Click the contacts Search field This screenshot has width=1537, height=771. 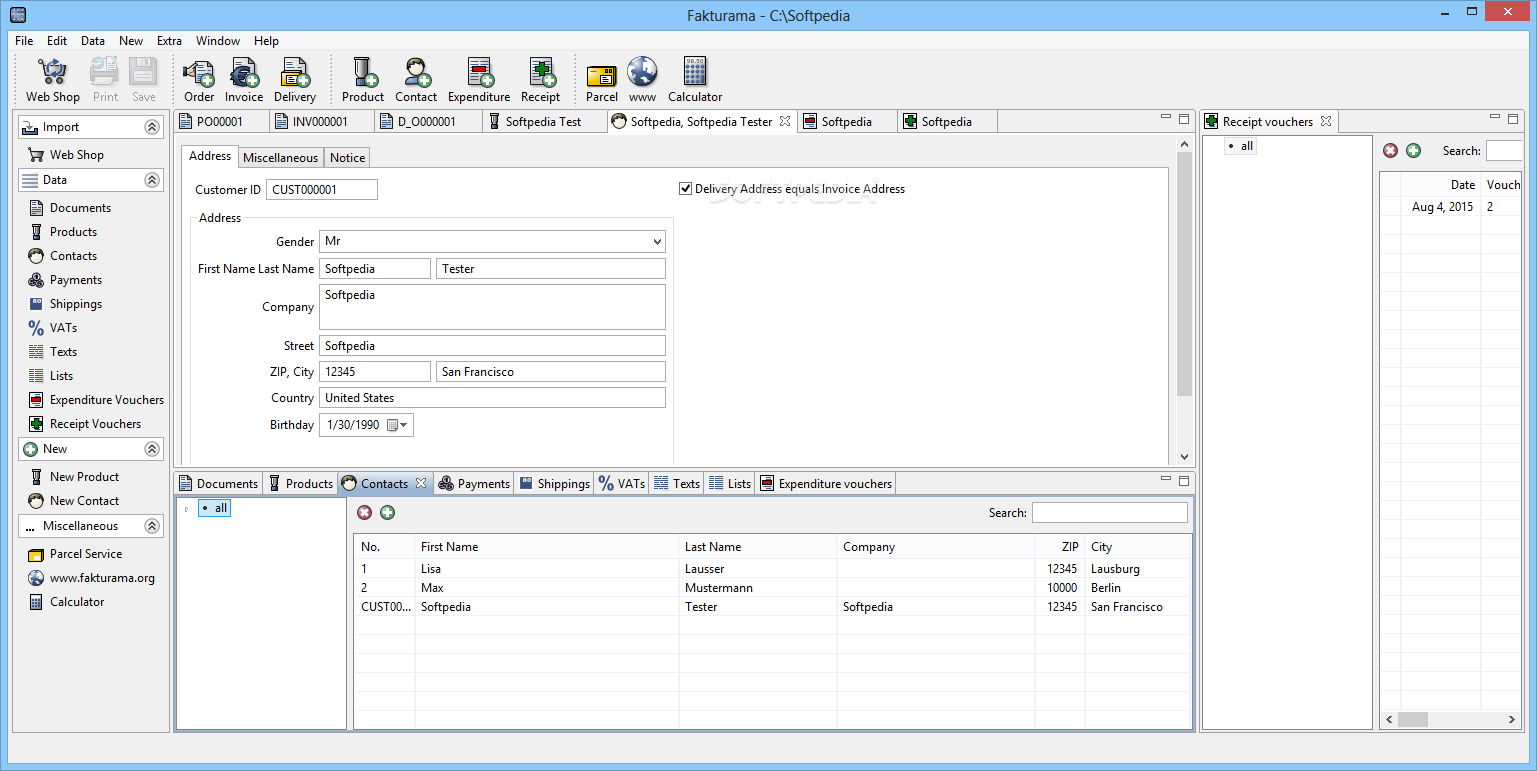(x=1109, y=512)
